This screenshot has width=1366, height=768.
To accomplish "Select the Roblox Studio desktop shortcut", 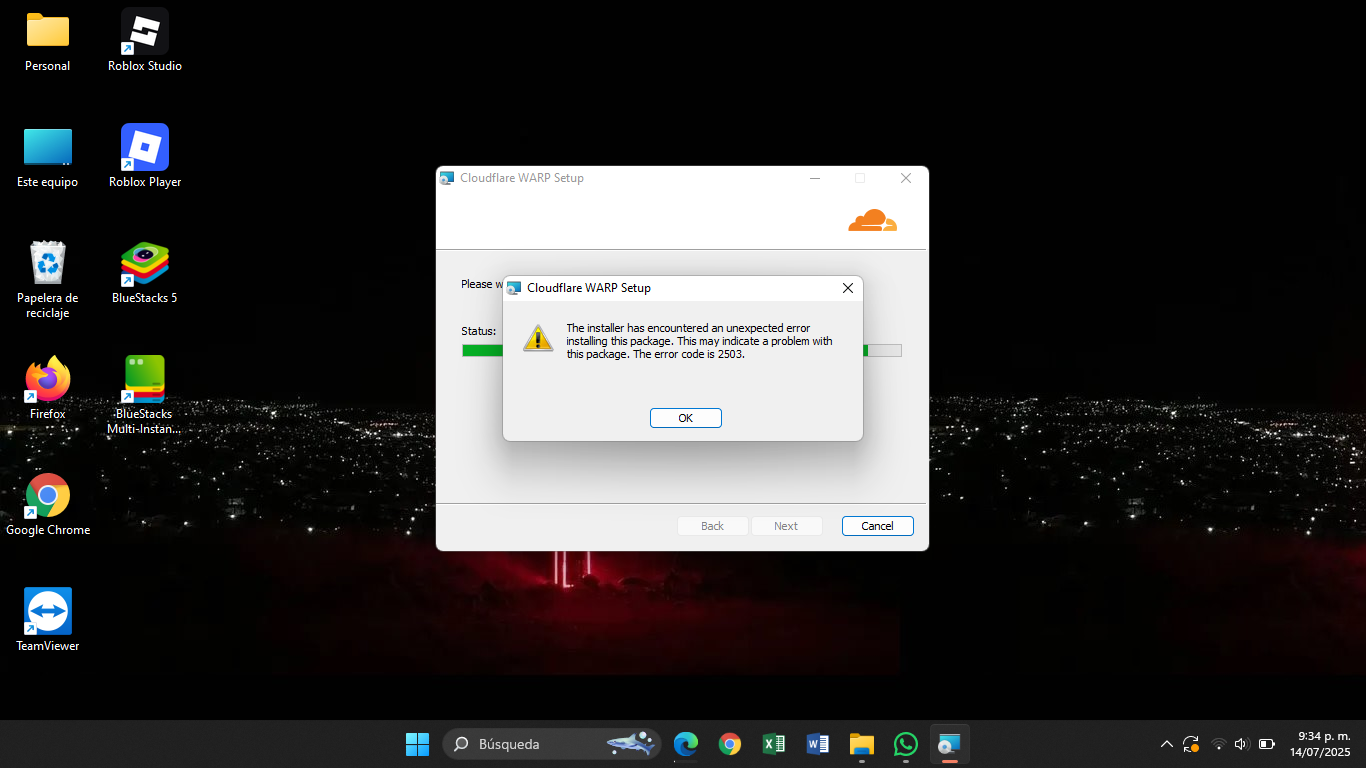I will pos(145,43).
